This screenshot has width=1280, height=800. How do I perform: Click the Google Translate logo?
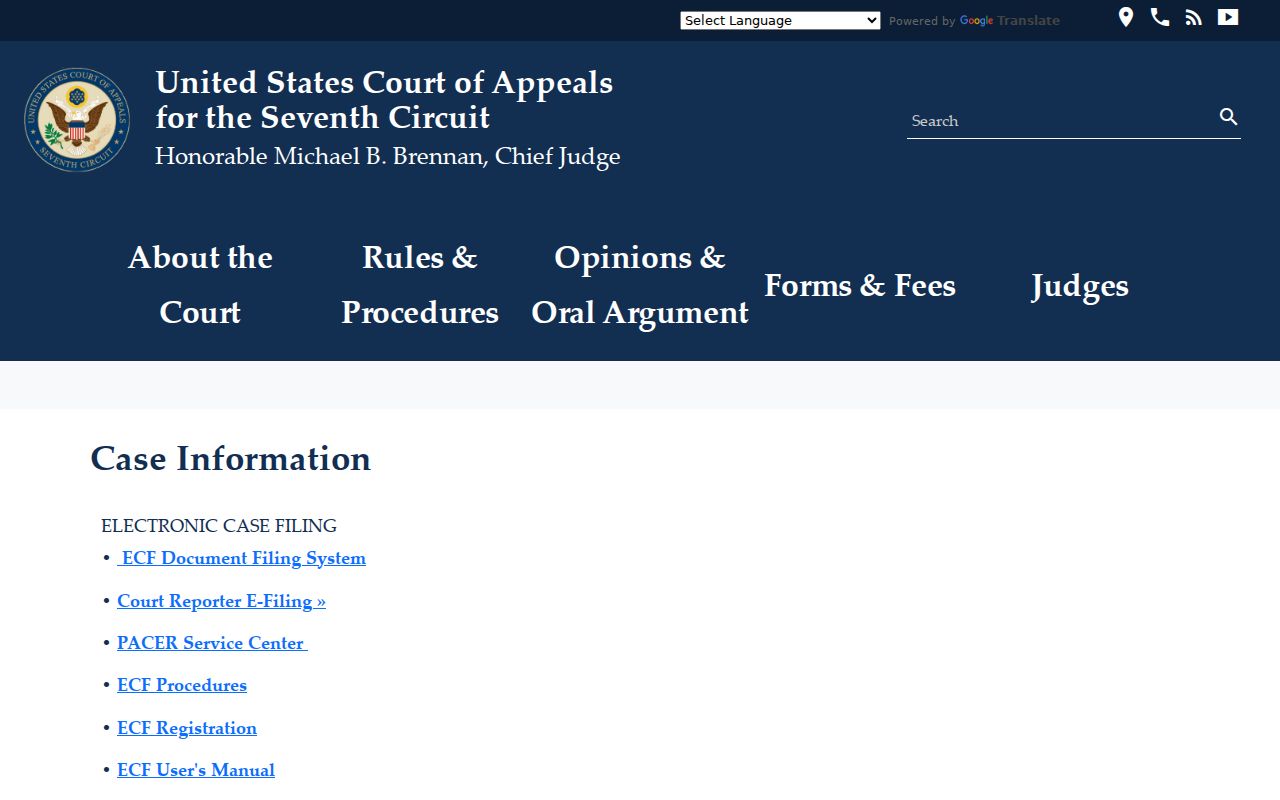1010,21
